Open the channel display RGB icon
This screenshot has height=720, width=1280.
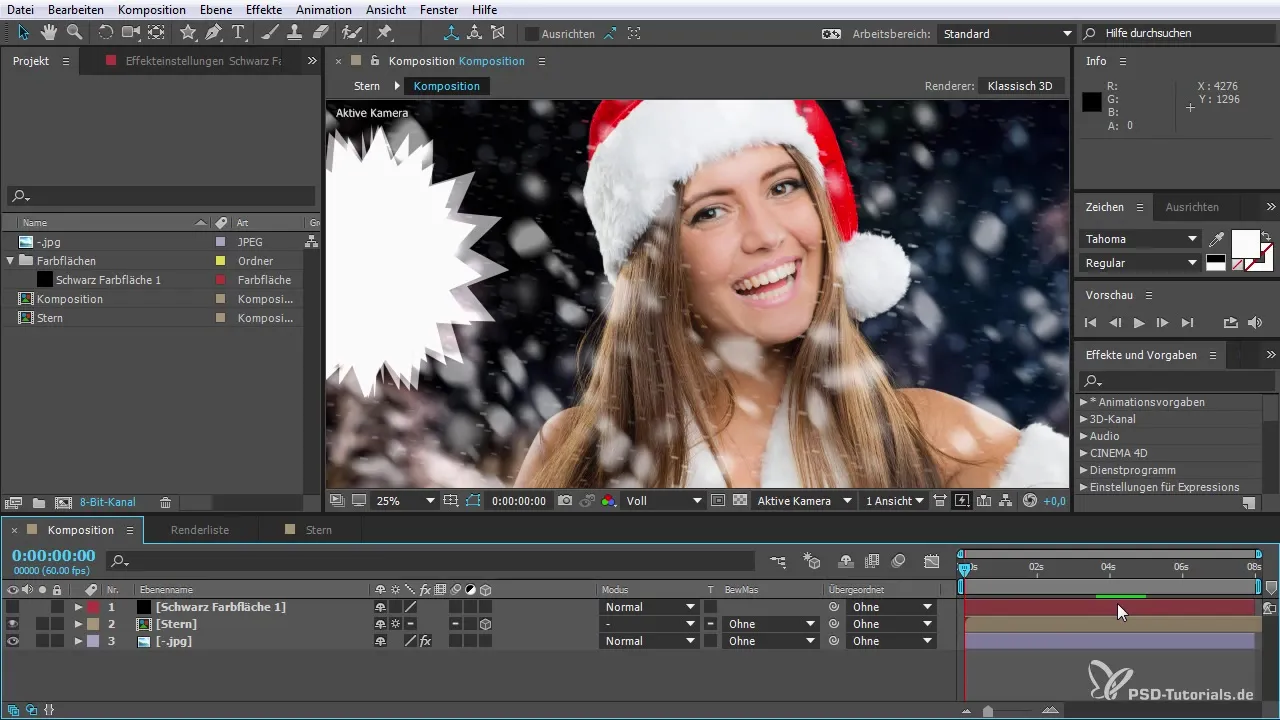click(x=608, y=501)
